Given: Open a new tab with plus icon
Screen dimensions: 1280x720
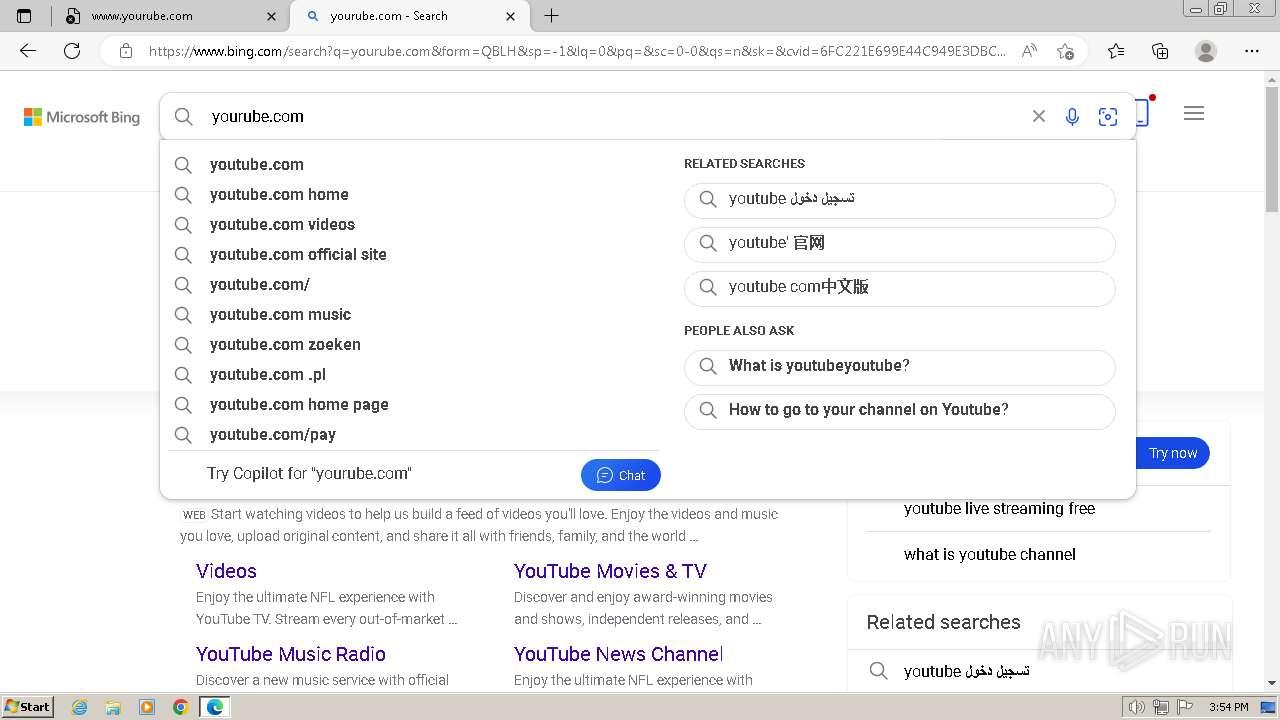Looking at the screenshot, I should pos(551,16).
